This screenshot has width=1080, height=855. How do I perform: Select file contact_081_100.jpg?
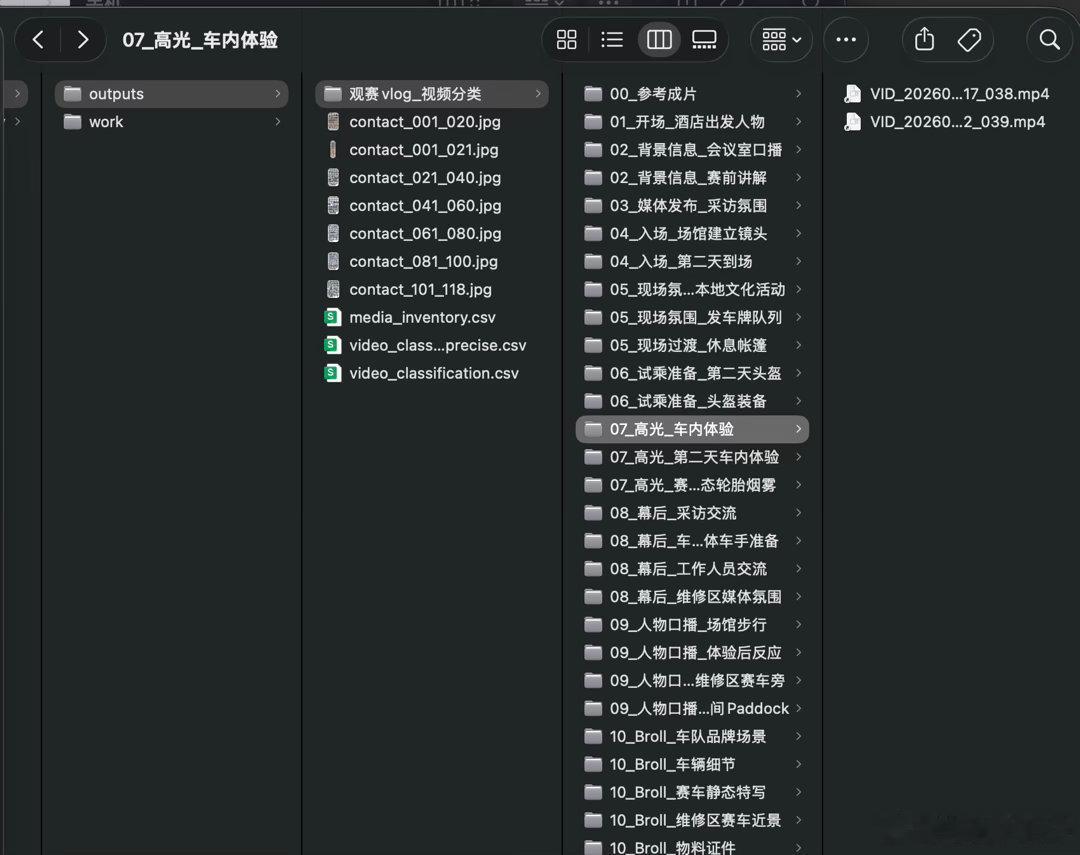(432, 262)
